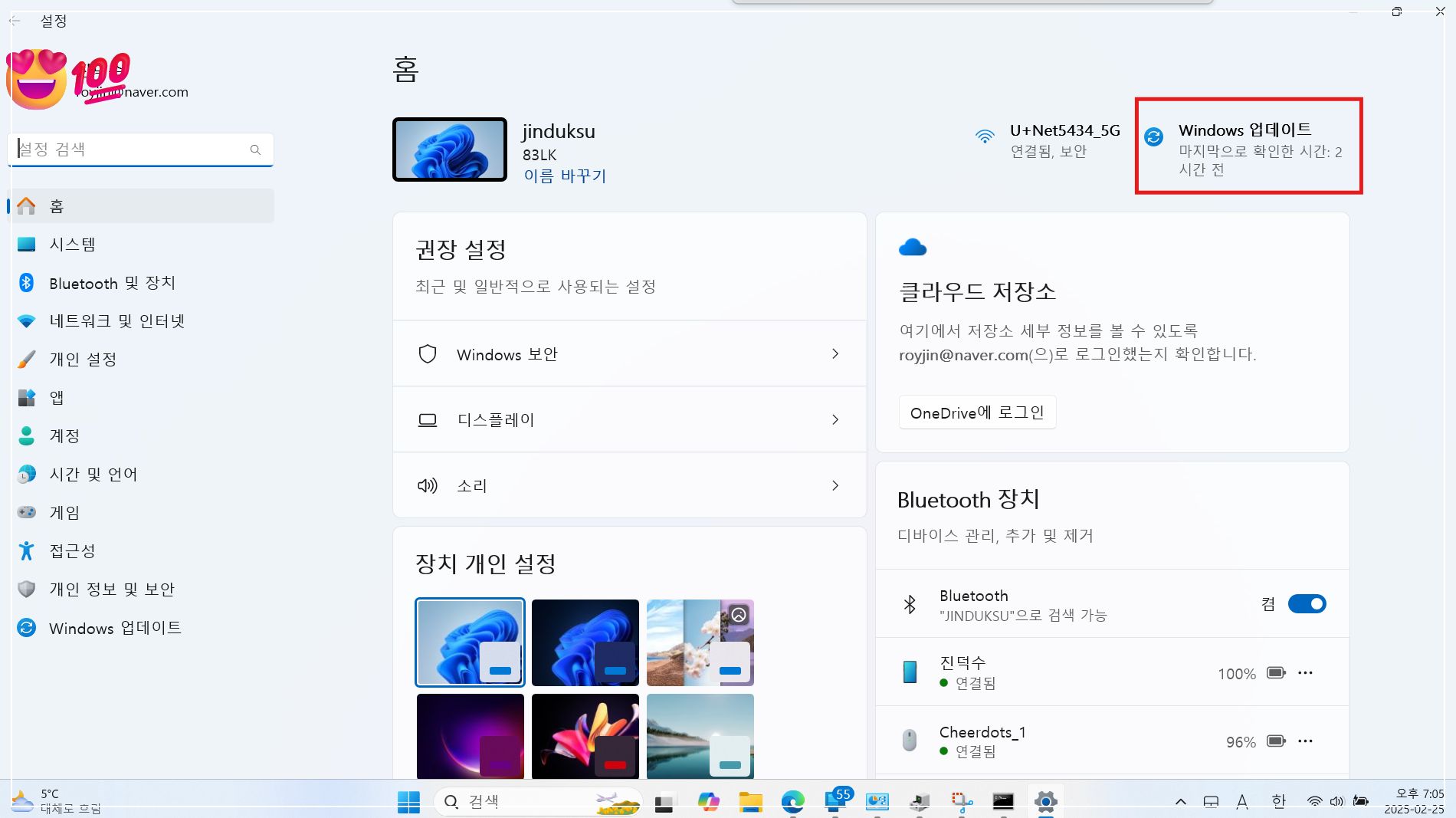Open the U+Net5434_5G network status
This screenshot has width=1456, height=818.
click(1048, 140)
